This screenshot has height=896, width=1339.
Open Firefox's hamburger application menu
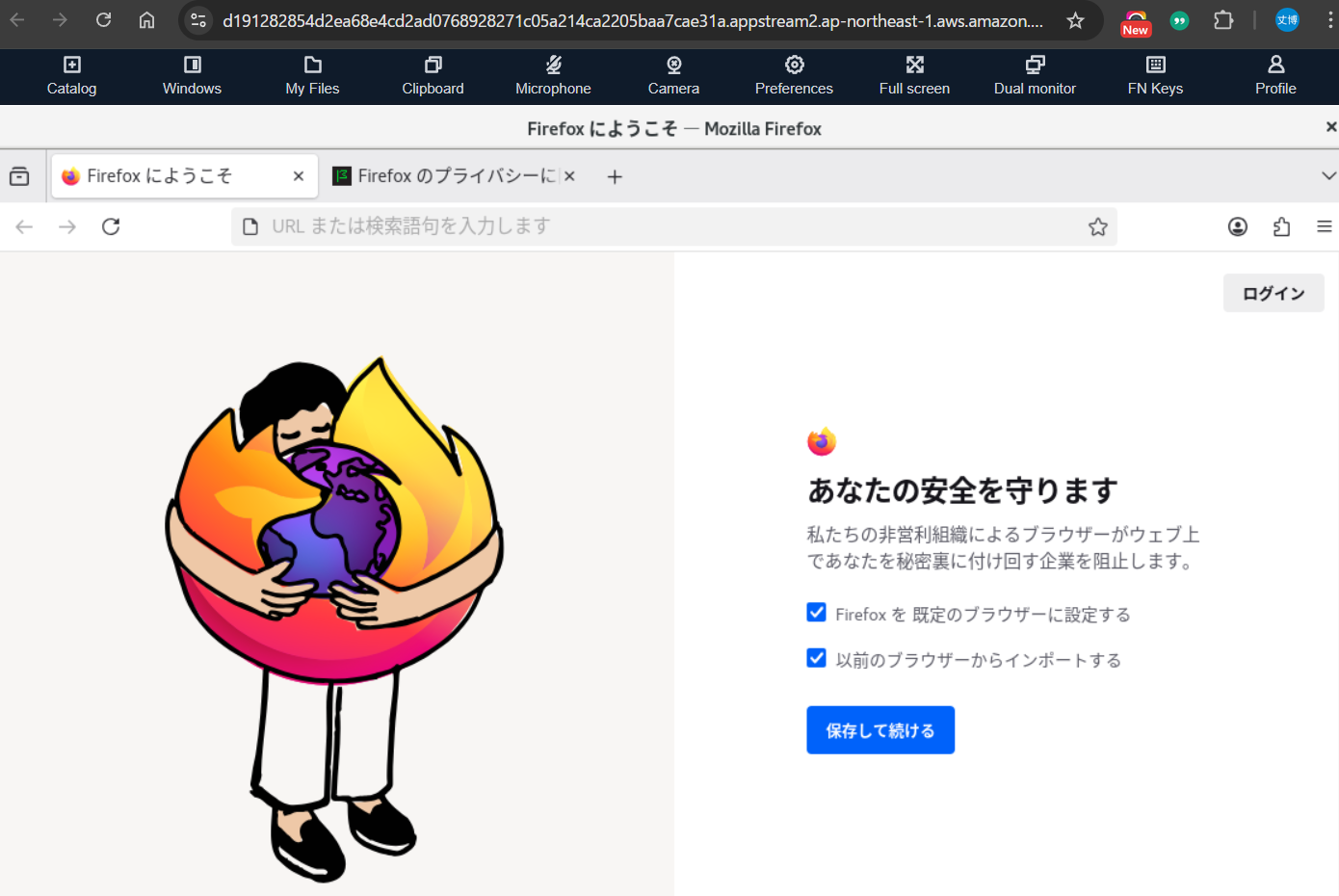pos(1325,226)
